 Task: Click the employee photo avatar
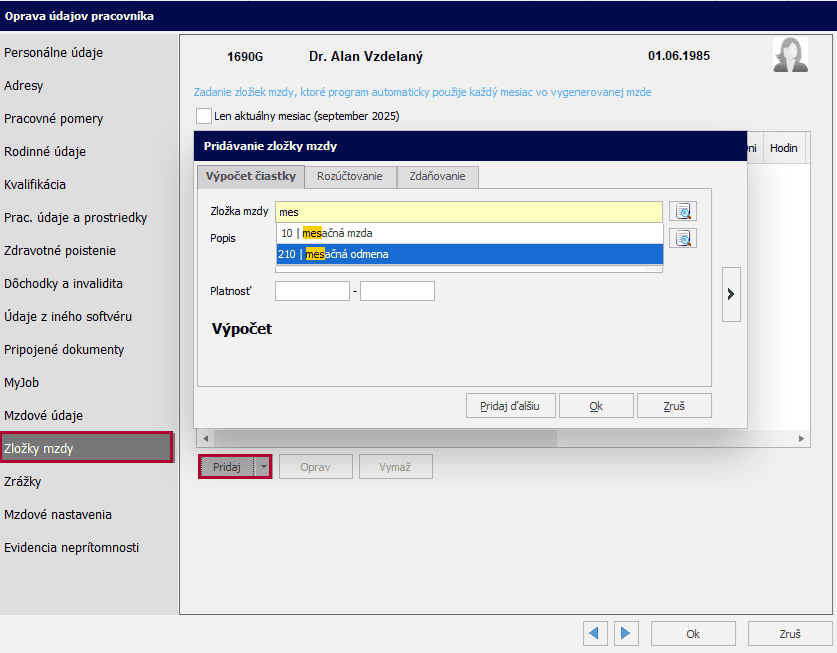pyautogui.click(x=790, y=55)
